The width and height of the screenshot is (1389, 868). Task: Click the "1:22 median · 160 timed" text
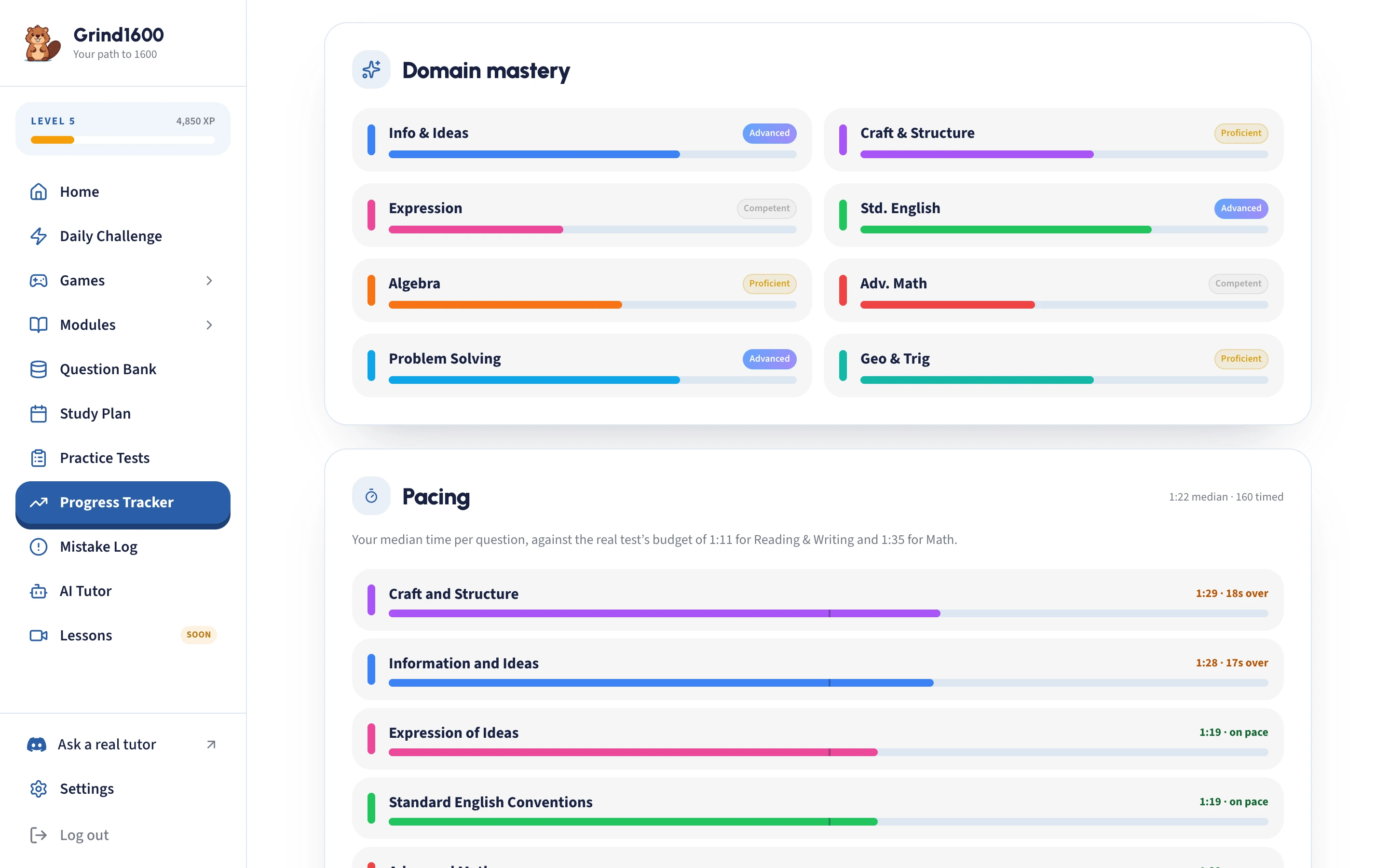click(x=1226, y=497)
